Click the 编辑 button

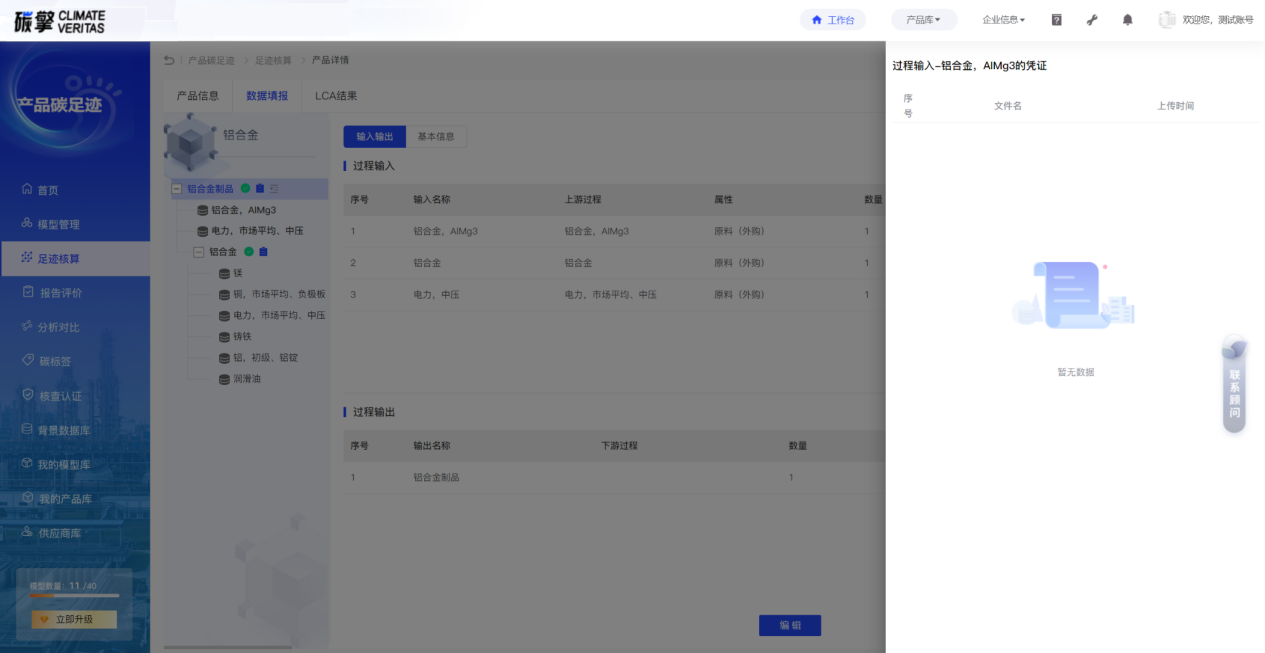(x=790, y=625)
